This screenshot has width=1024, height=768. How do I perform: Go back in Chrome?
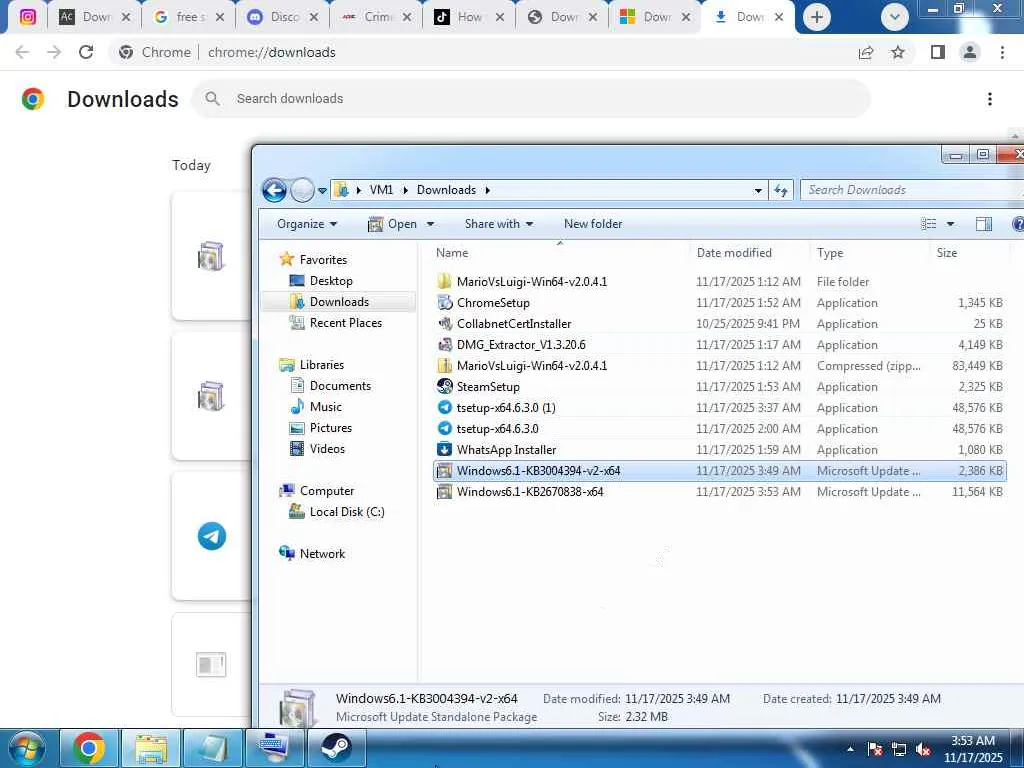point(22,52)
